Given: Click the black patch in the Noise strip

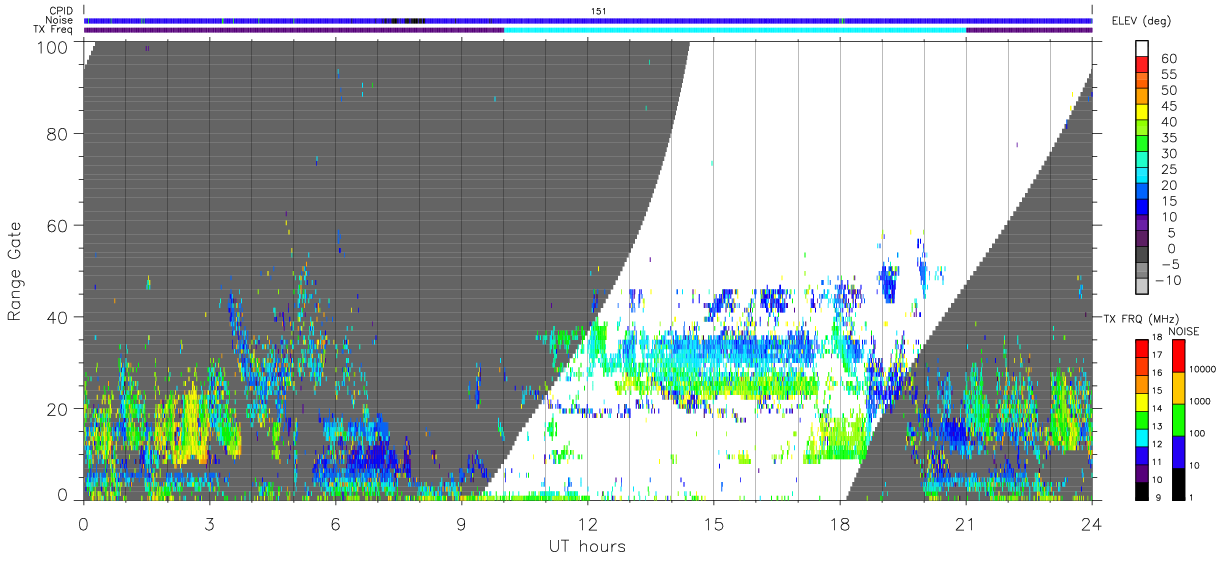Looking at the screenshot, I should pyautogui.click(x=404, y=20).
